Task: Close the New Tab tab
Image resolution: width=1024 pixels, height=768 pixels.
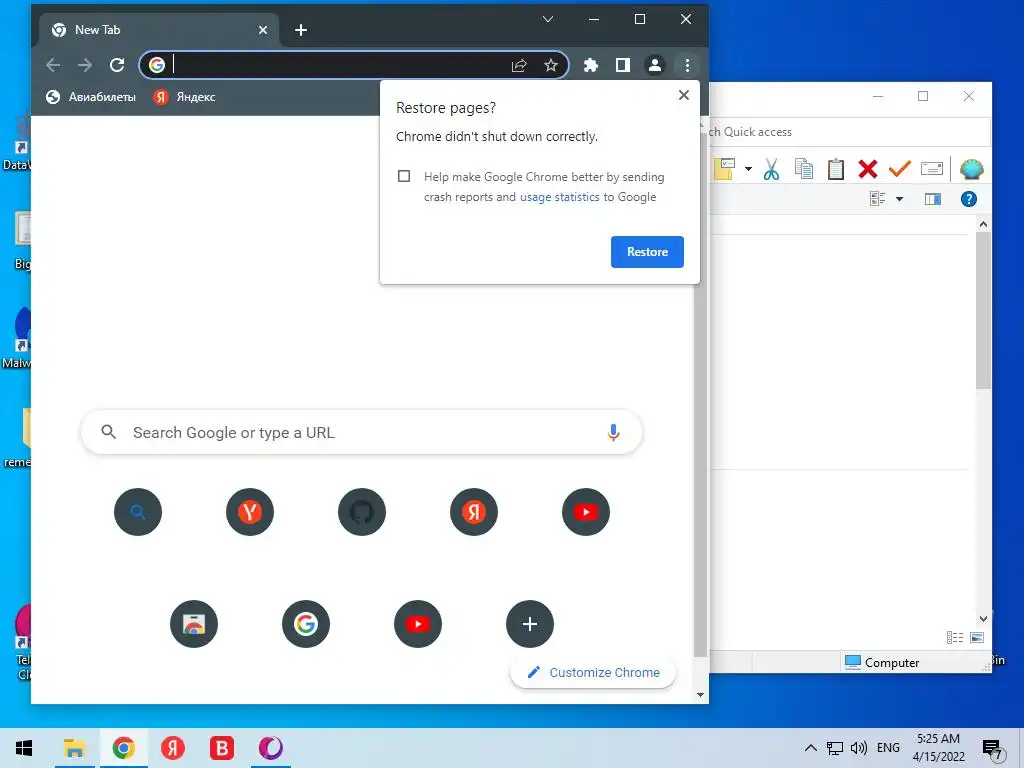Action: tap(263, 30)
